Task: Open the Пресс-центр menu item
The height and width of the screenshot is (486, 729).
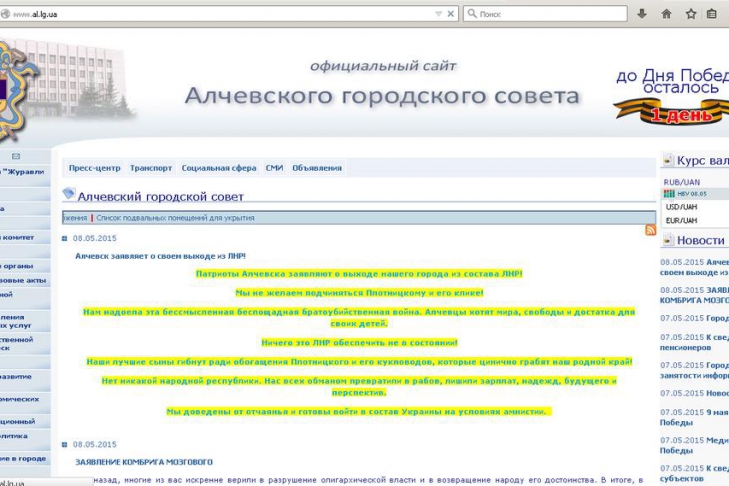Action: click(94, 168)
